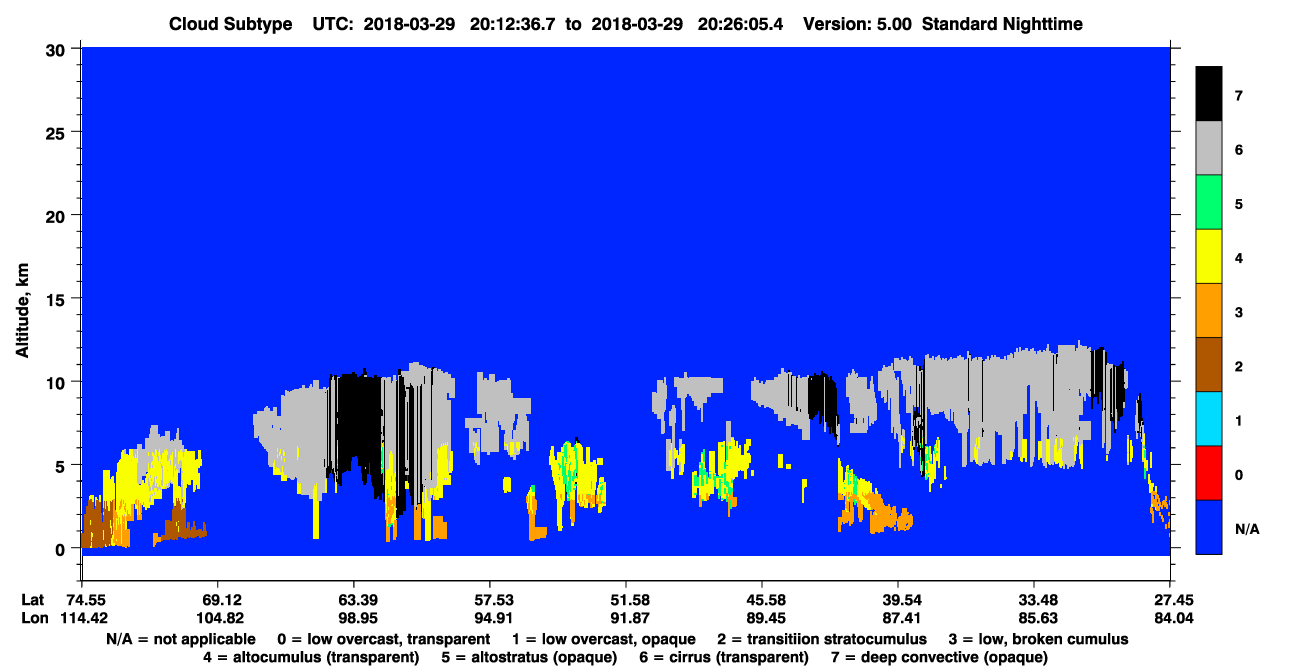Click longitude value 114.42
This screenshot has width=1300, height=667.
tap(82, 618)
